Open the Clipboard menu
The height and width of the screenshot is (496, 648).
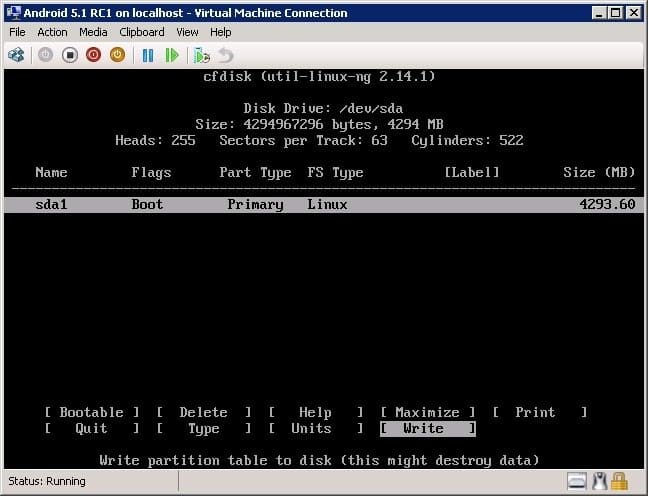click(142, 32)
